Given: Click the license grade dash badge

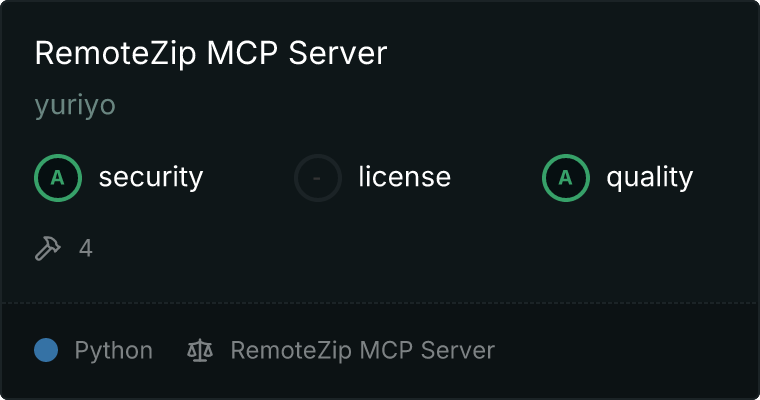Looking at the screenshot, I should coord(317,178).
